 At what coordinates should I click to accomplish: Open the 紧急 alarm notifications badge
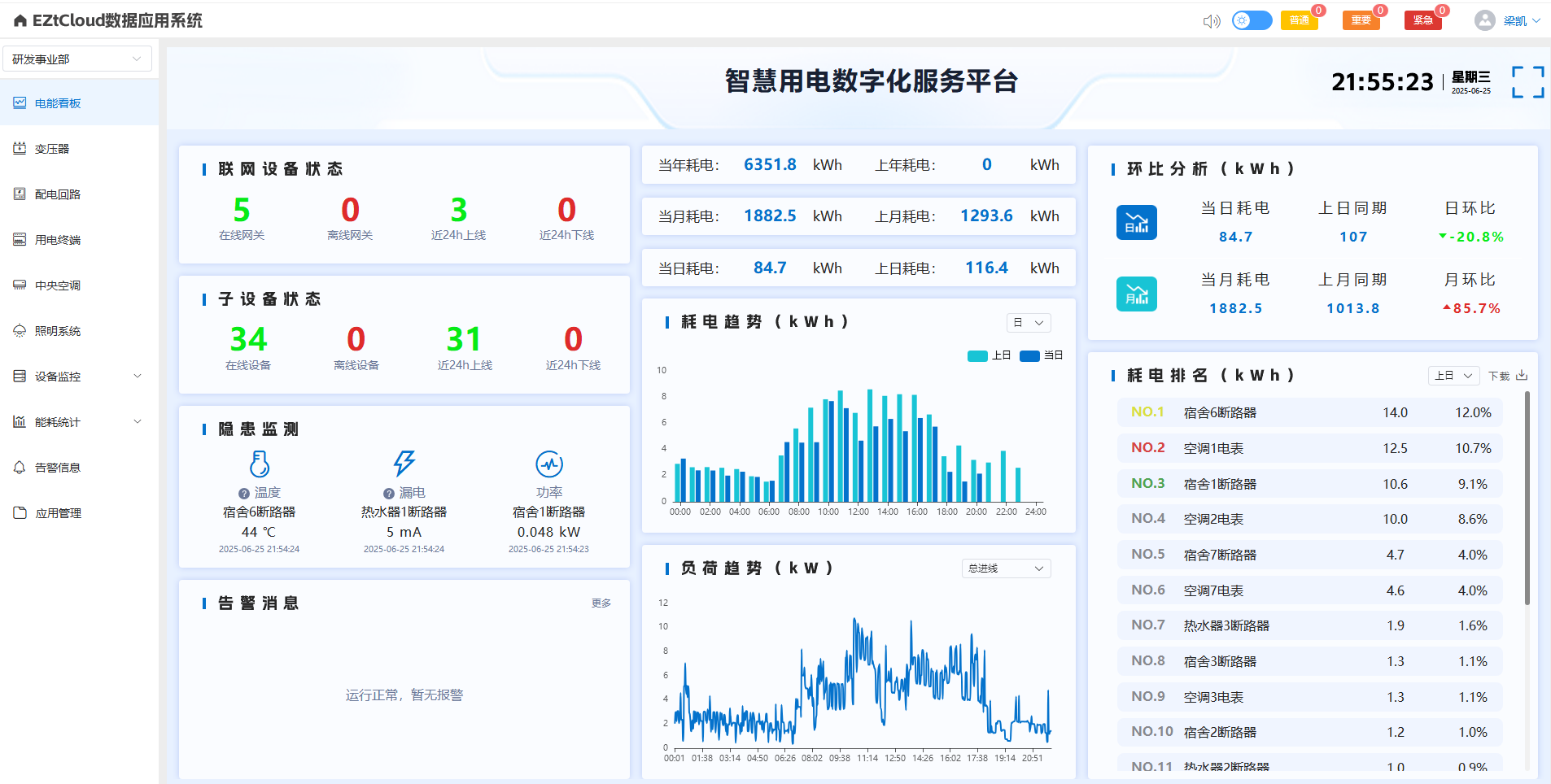coord(1422,20)
